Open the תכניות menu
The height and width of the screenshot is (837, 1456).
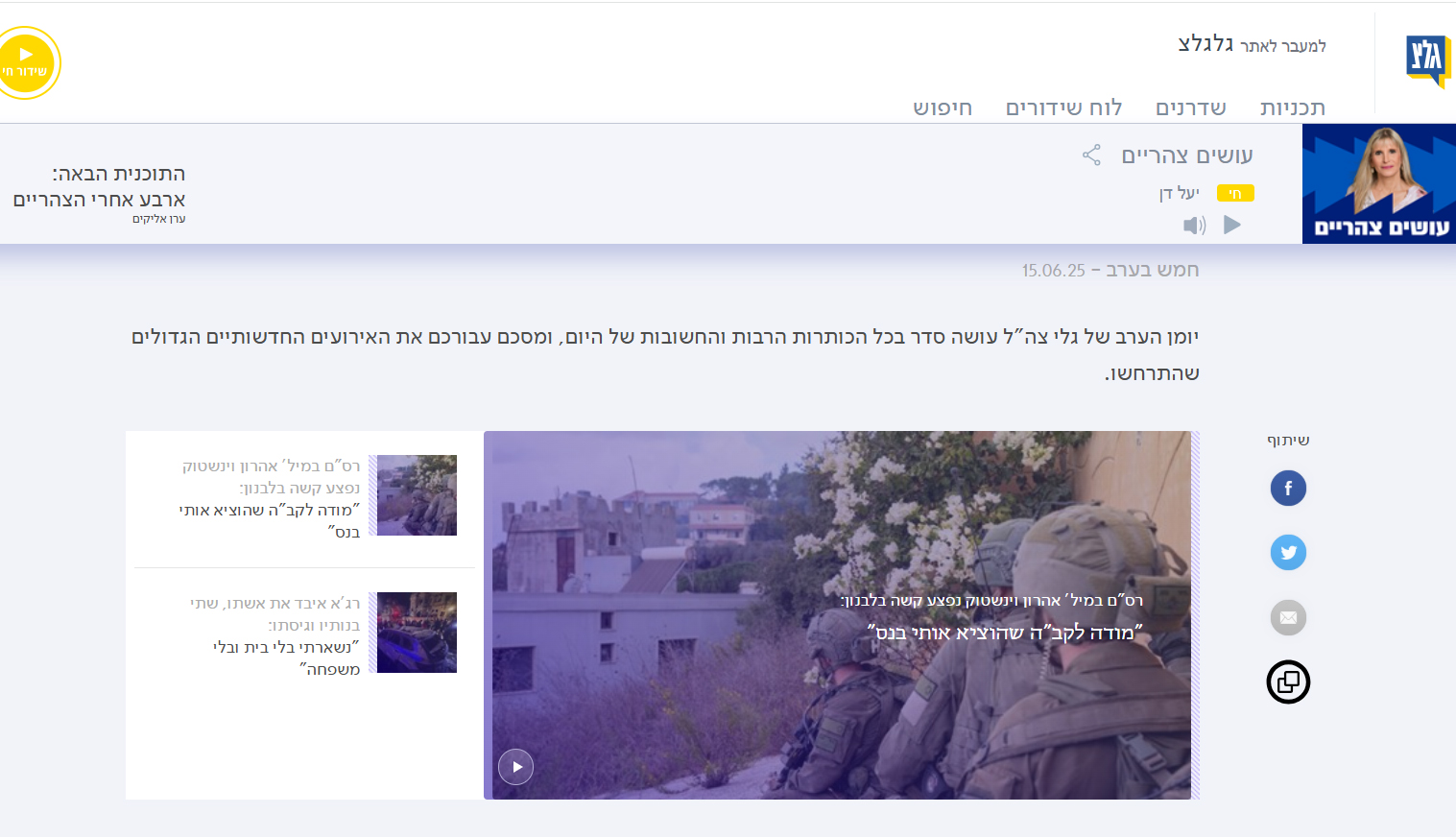pos(1292,108)
